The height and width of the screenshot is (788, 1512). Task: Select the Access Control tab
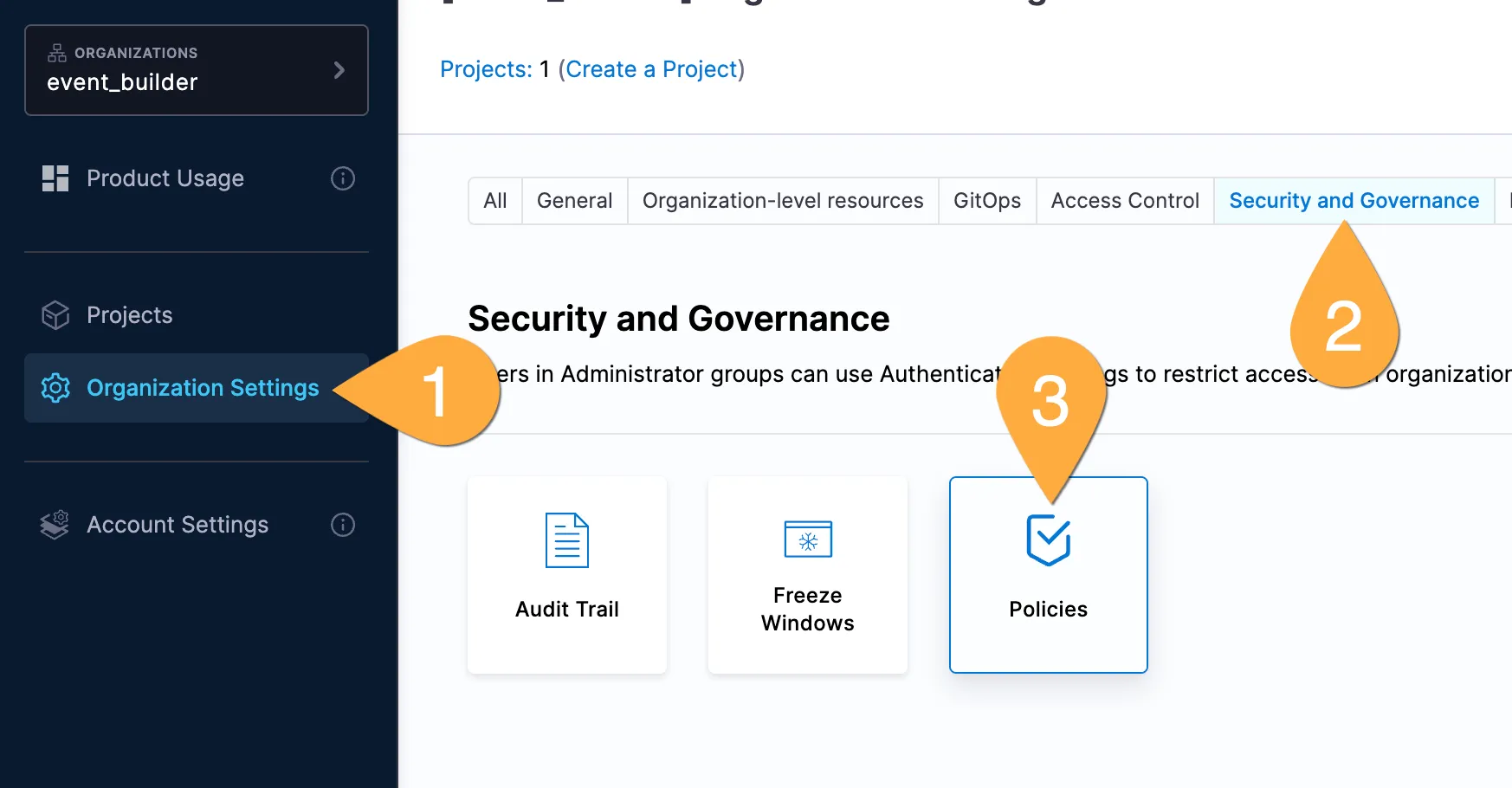tap(1124, 201)
